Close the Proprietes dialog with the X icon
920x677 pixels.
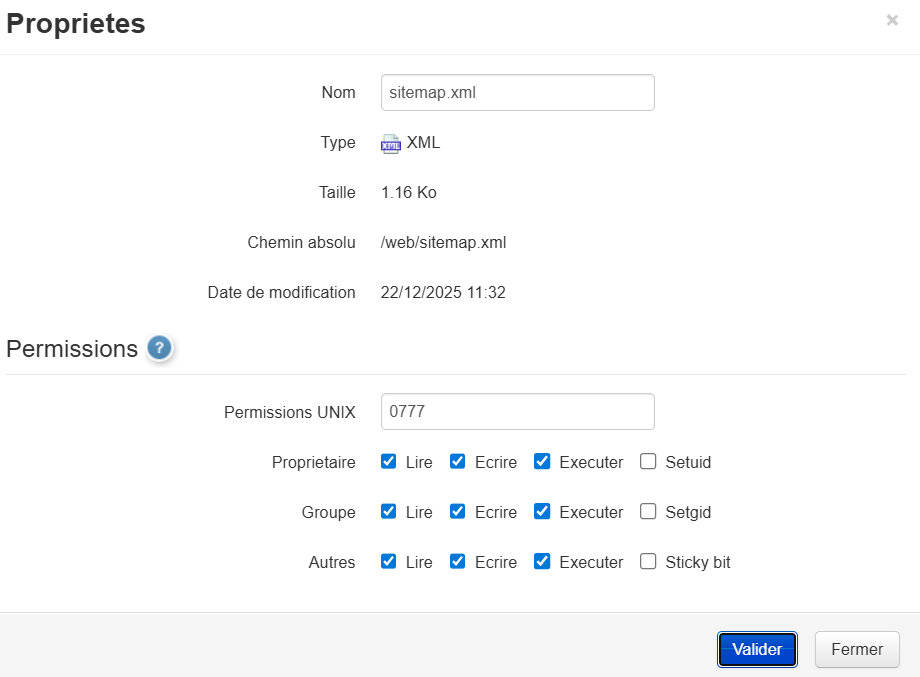tap(892, 20)
